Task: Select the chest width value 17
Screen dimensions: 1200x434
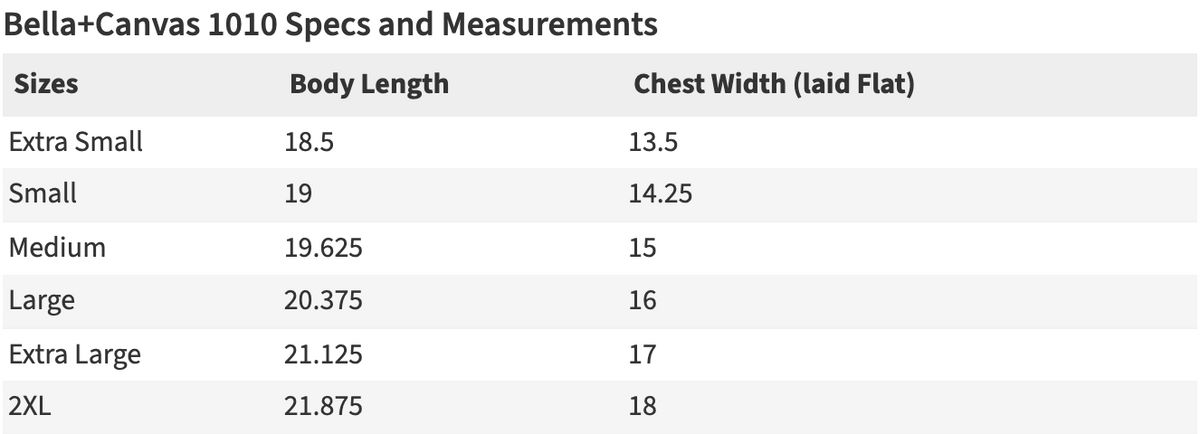Action: pyautogui.click(x=643, y=354)
